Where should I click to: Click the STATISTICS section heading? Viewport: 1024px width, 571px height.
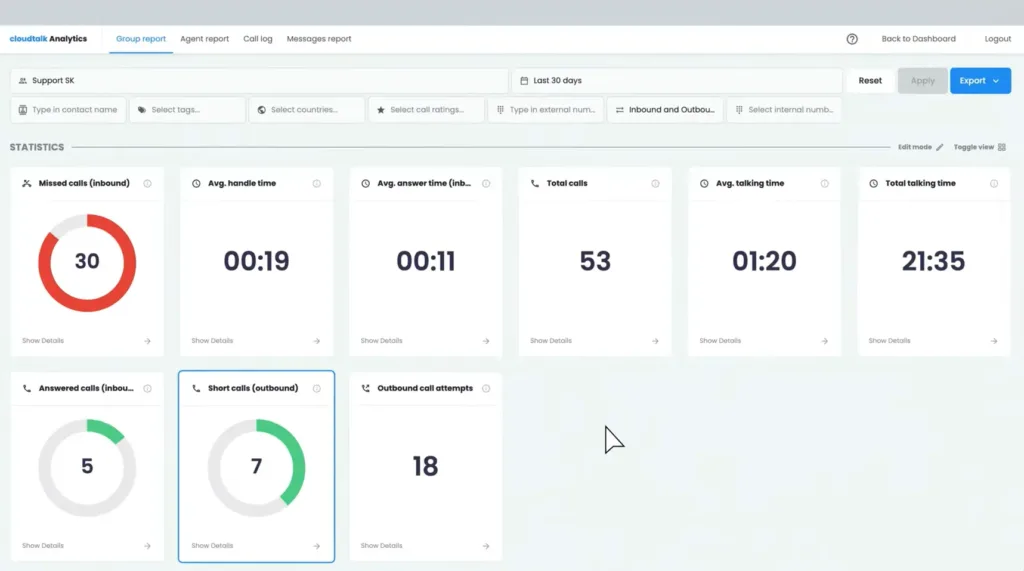tap(37, 147)
